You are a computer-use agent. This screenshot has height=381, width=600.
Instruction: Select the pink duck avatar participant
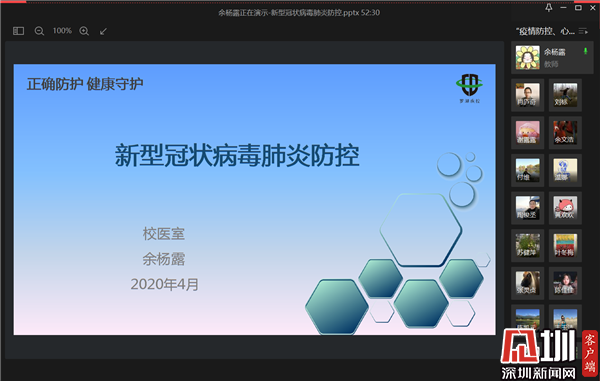click(x=528, y=132)
